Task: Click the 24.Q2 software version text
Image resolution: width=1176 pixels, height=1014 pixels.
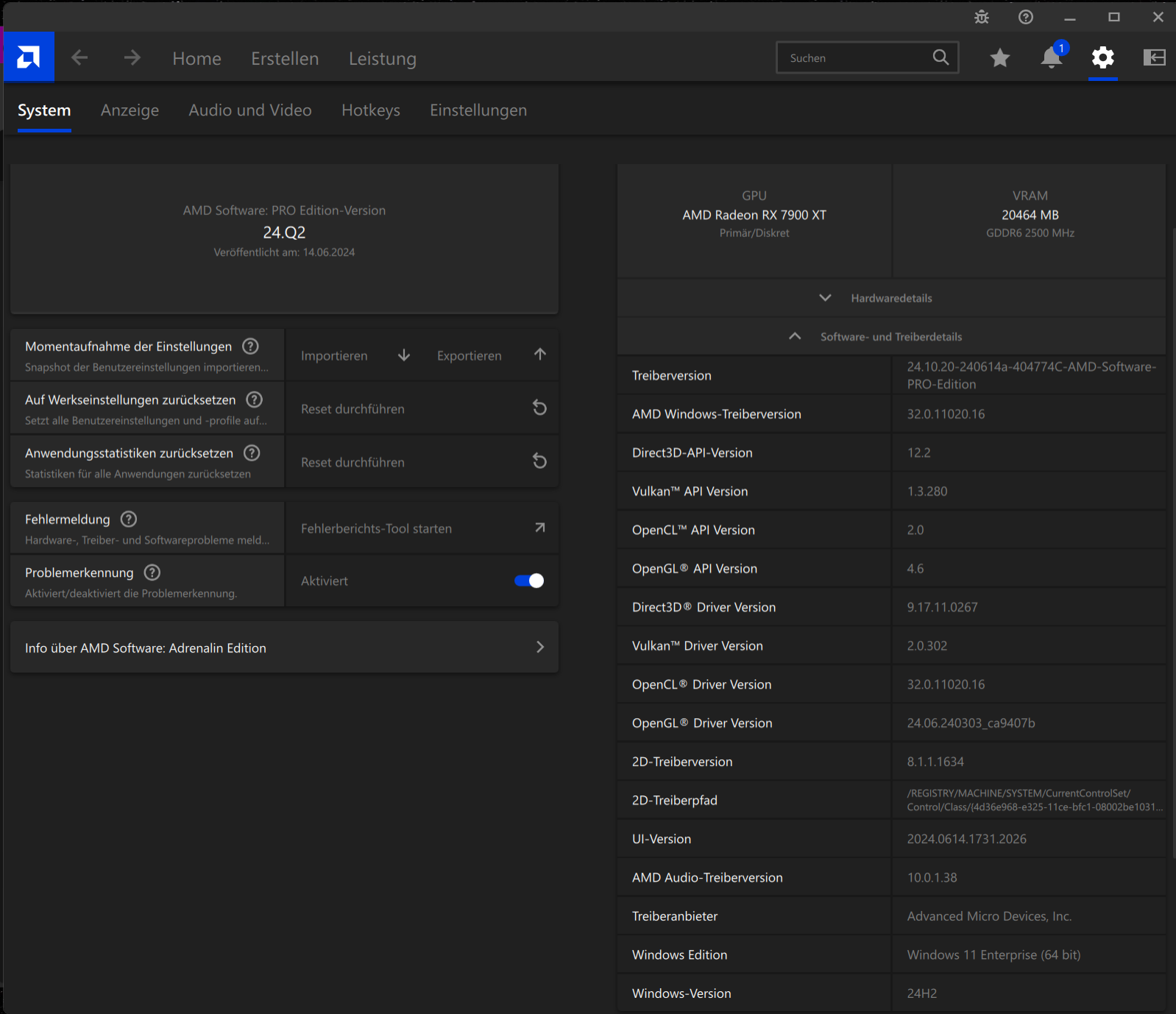Action: [x=284, y=233]
